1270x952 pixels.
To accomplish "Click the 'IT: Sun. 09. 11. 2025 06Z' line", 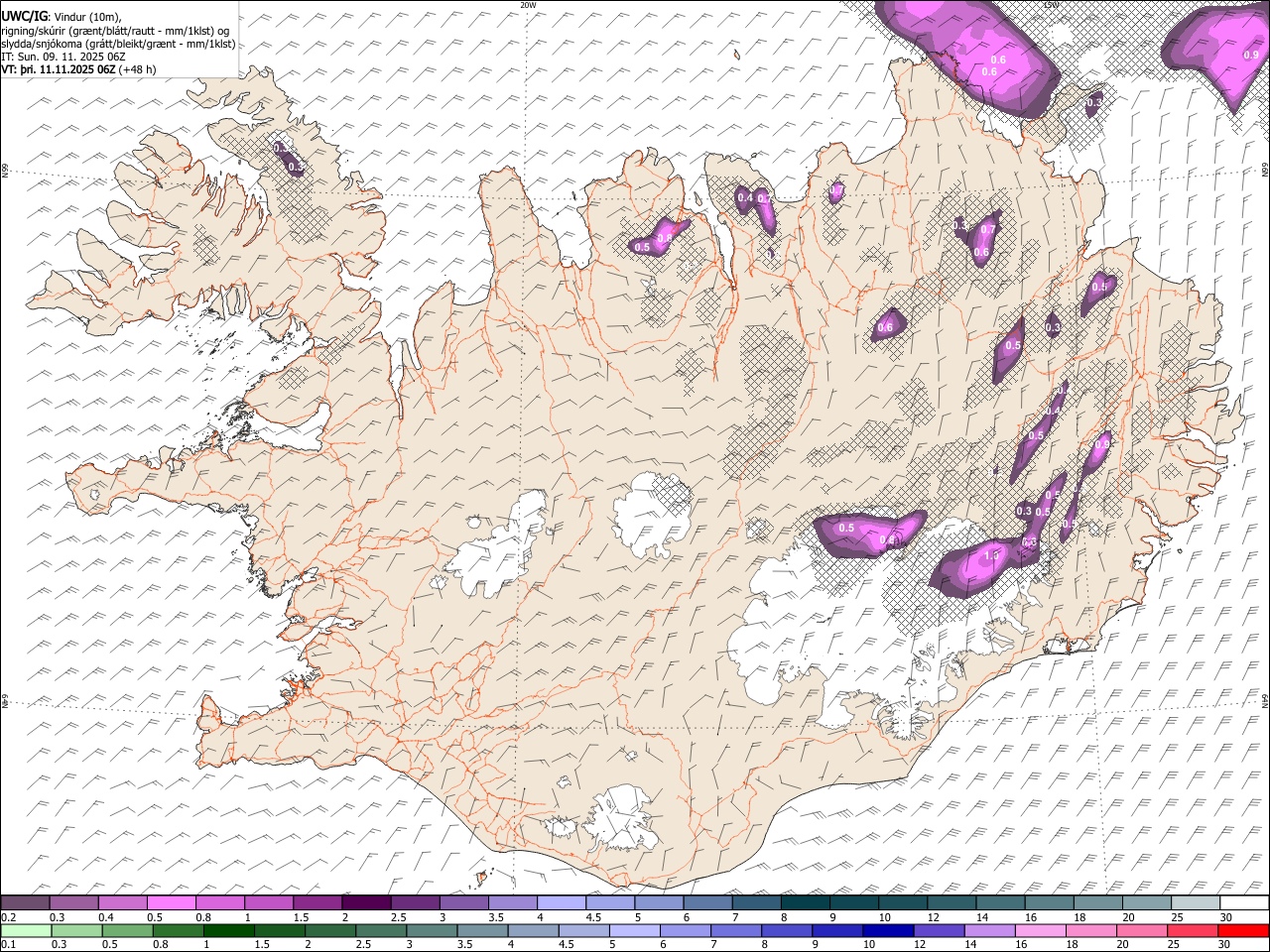I will 63,57.
